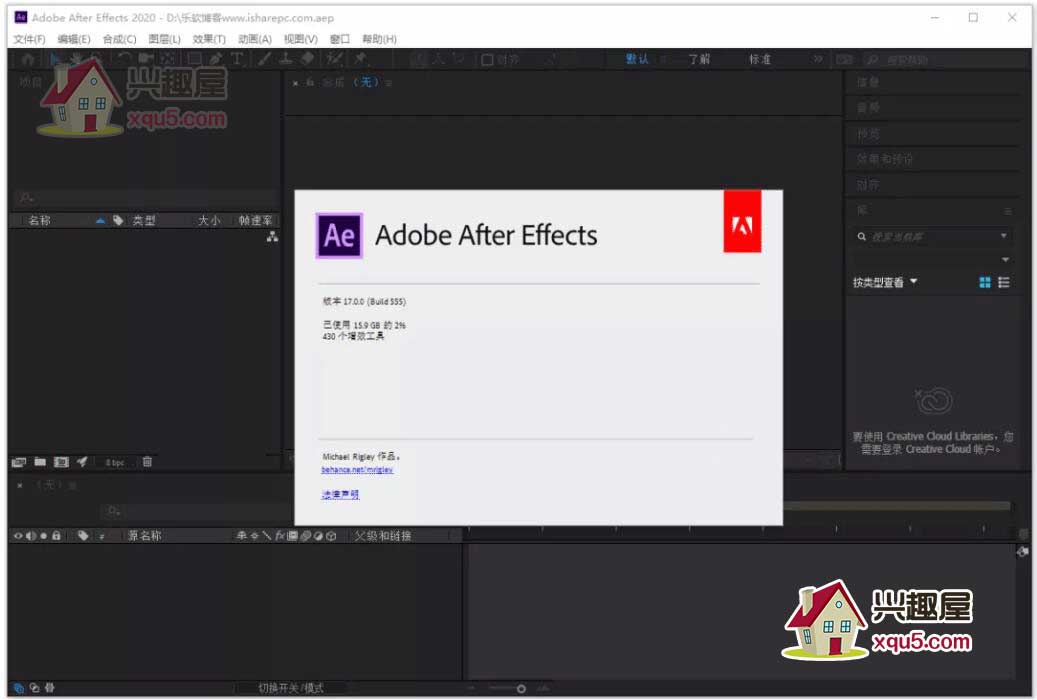Click the Project panel search field
The image size is (1037, 700).
(x=144, y=197)
